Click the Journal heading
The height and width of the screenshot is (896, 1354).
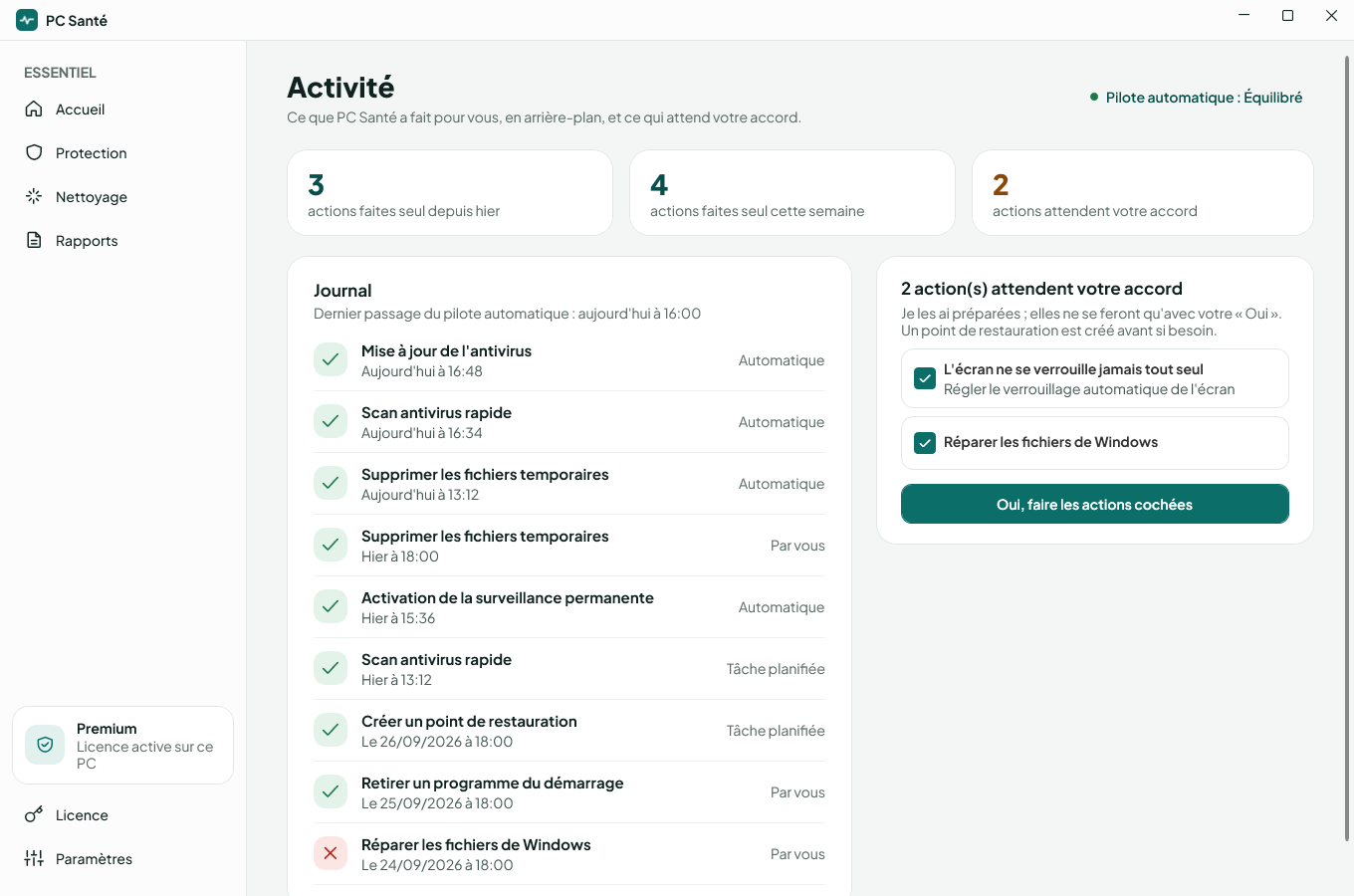[x=342, y=291]
